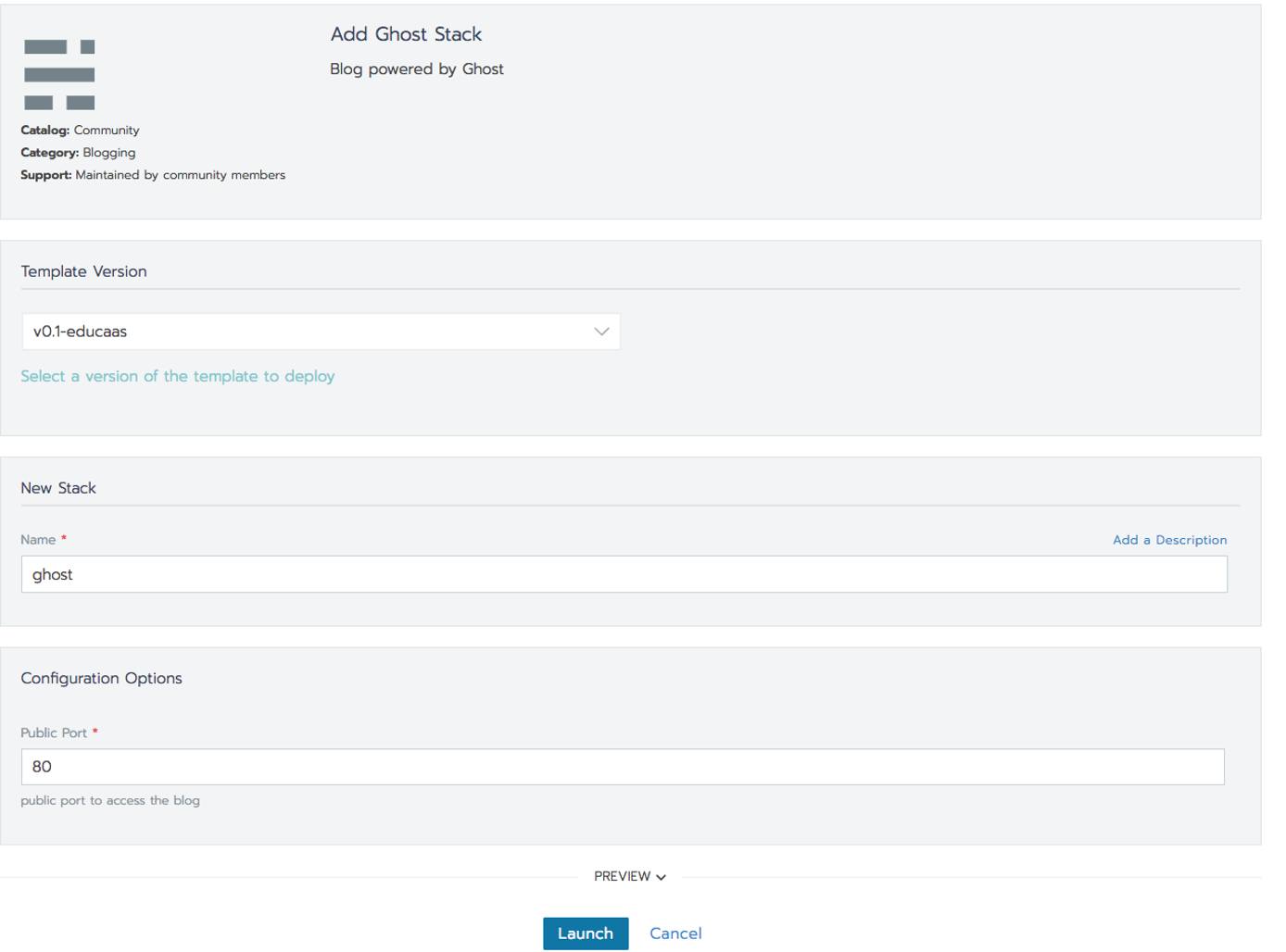This screenshot has height=952, width=1286.
Task: Click the Catalog: Community text
Action: click(80, 131)
